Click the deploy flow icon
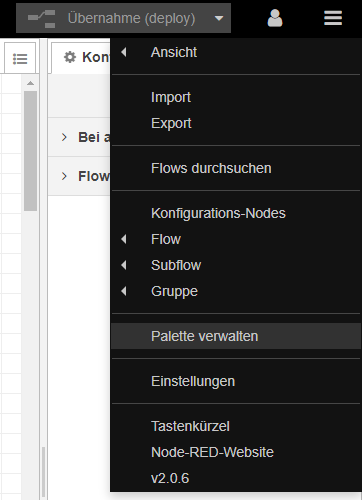362x500 pixels. point(42,19)
